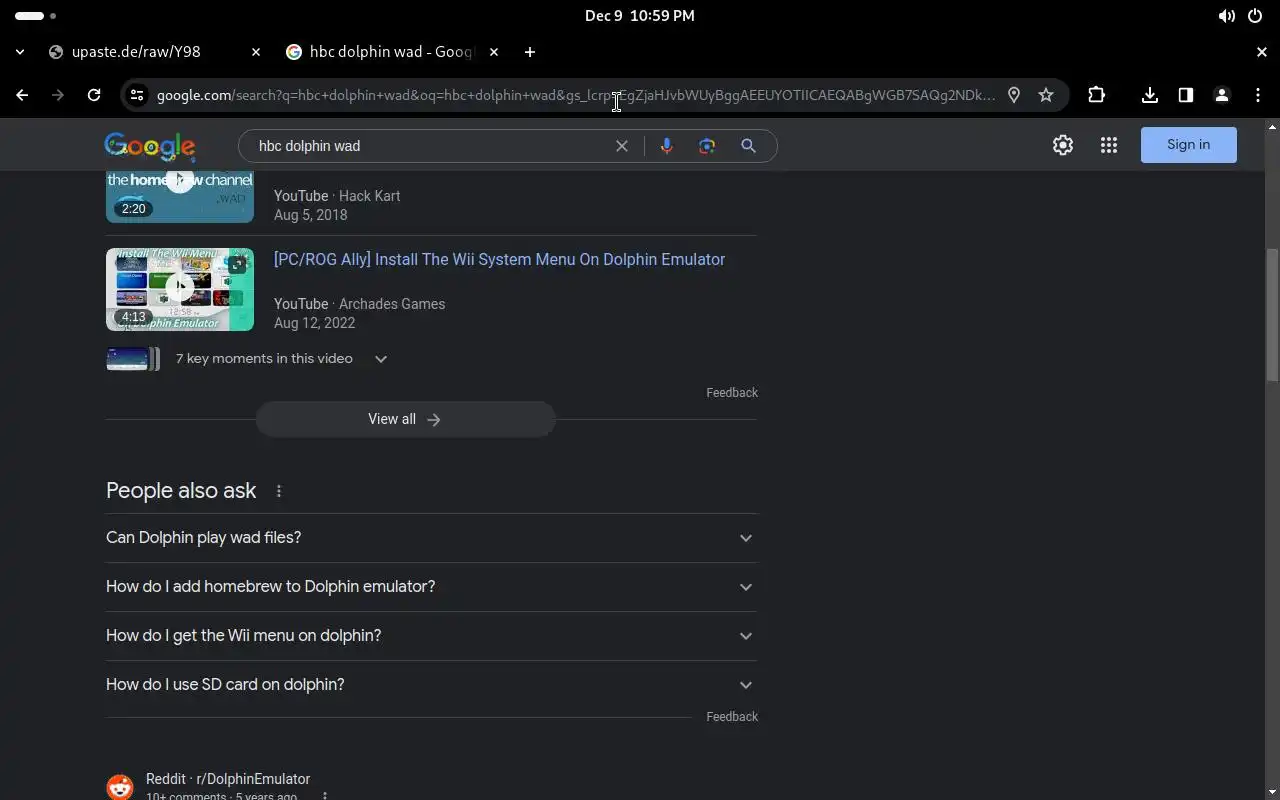Open the Activities overview pill

36,16
